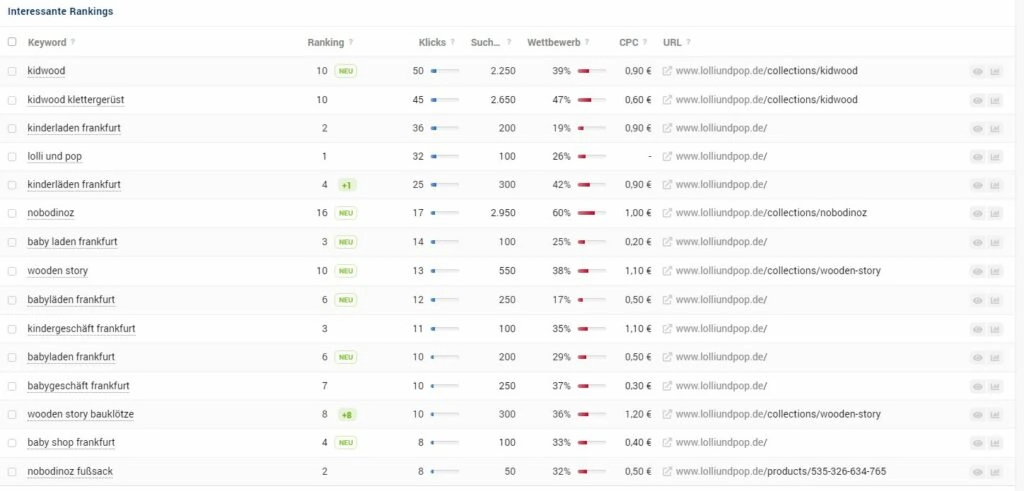Open the help tooltip icon next to Keyword

point(72,42)
